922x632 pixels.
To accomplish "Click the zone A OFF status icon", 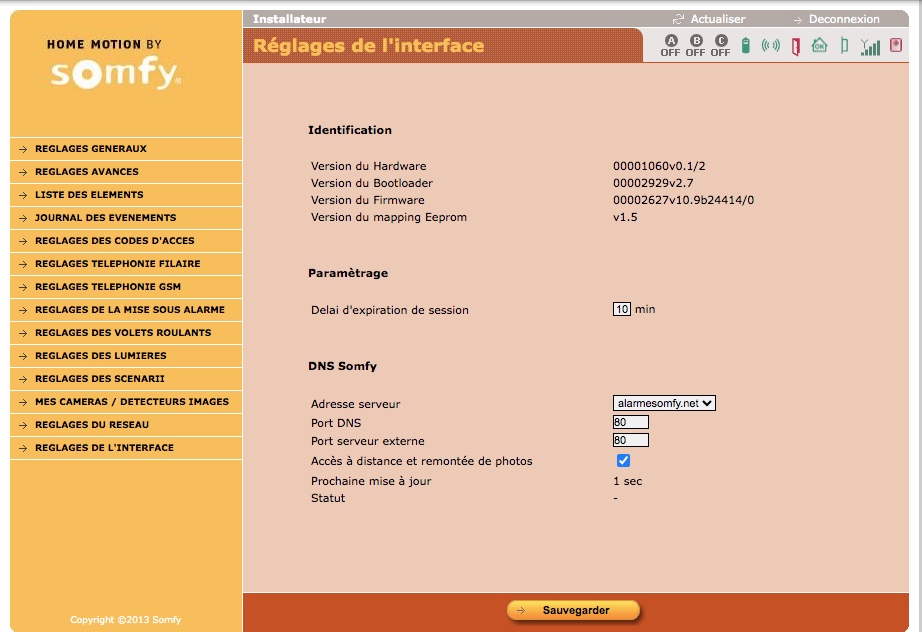I will pos(670,45).
